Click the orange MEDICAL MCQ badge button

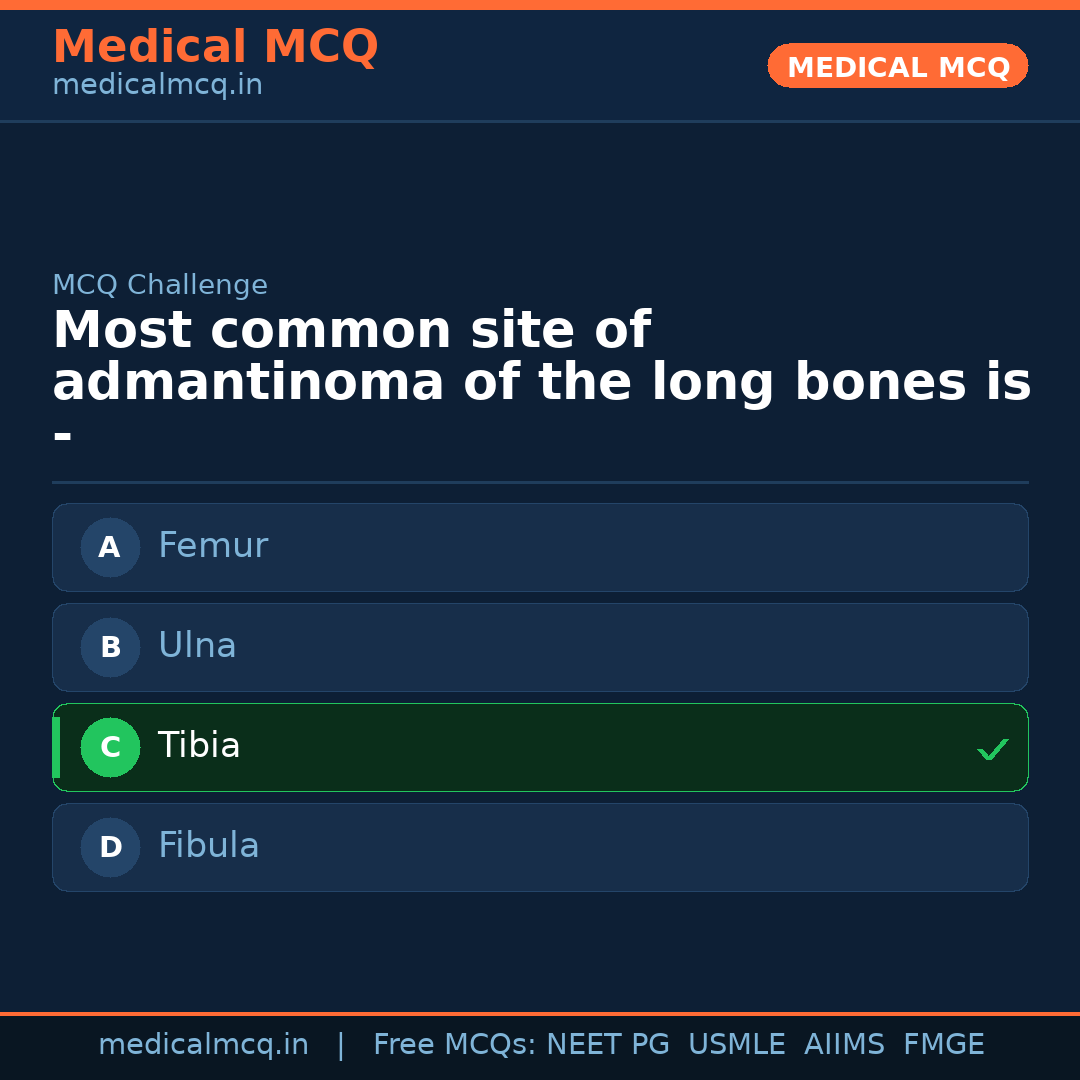(897, 67)
